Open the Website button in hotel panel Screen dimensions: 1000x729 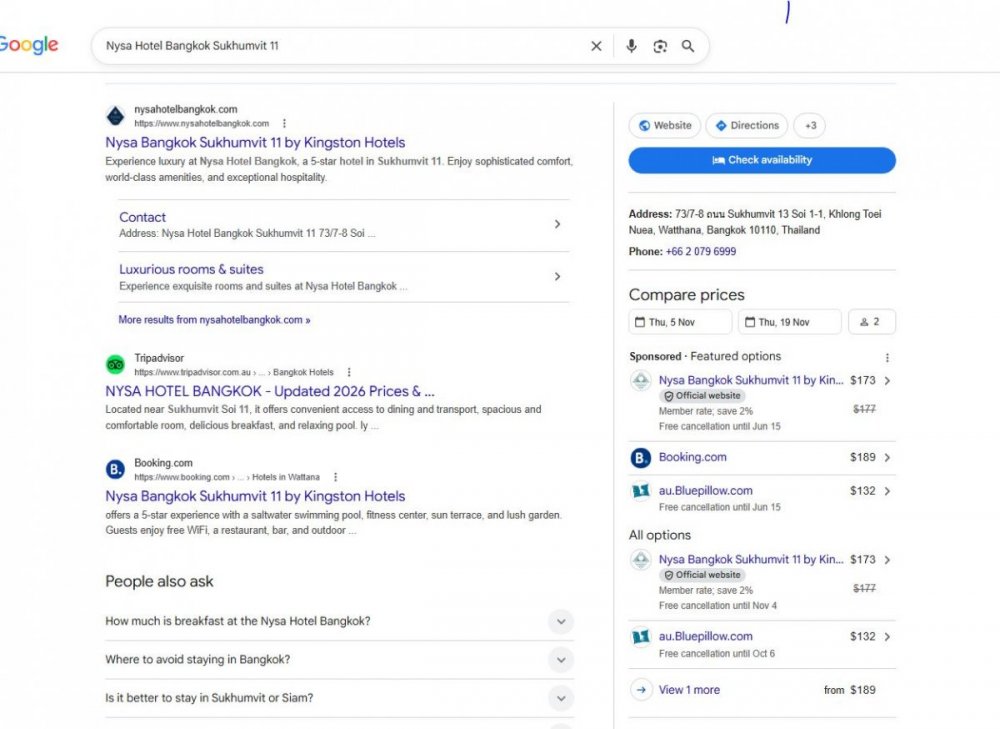(665, 126)
